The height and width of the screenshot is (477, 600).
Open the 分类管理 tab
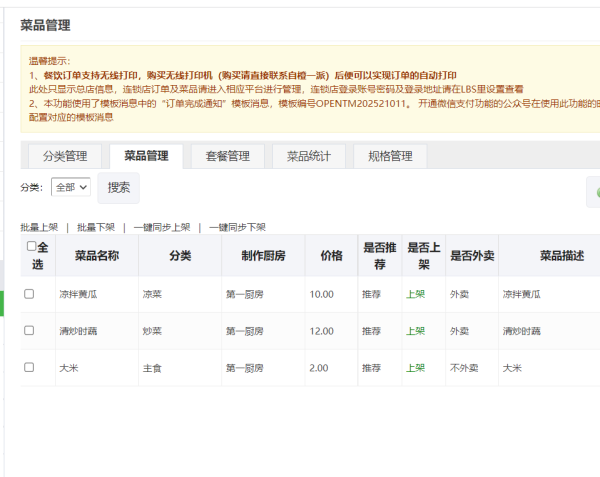click(65, 156)
